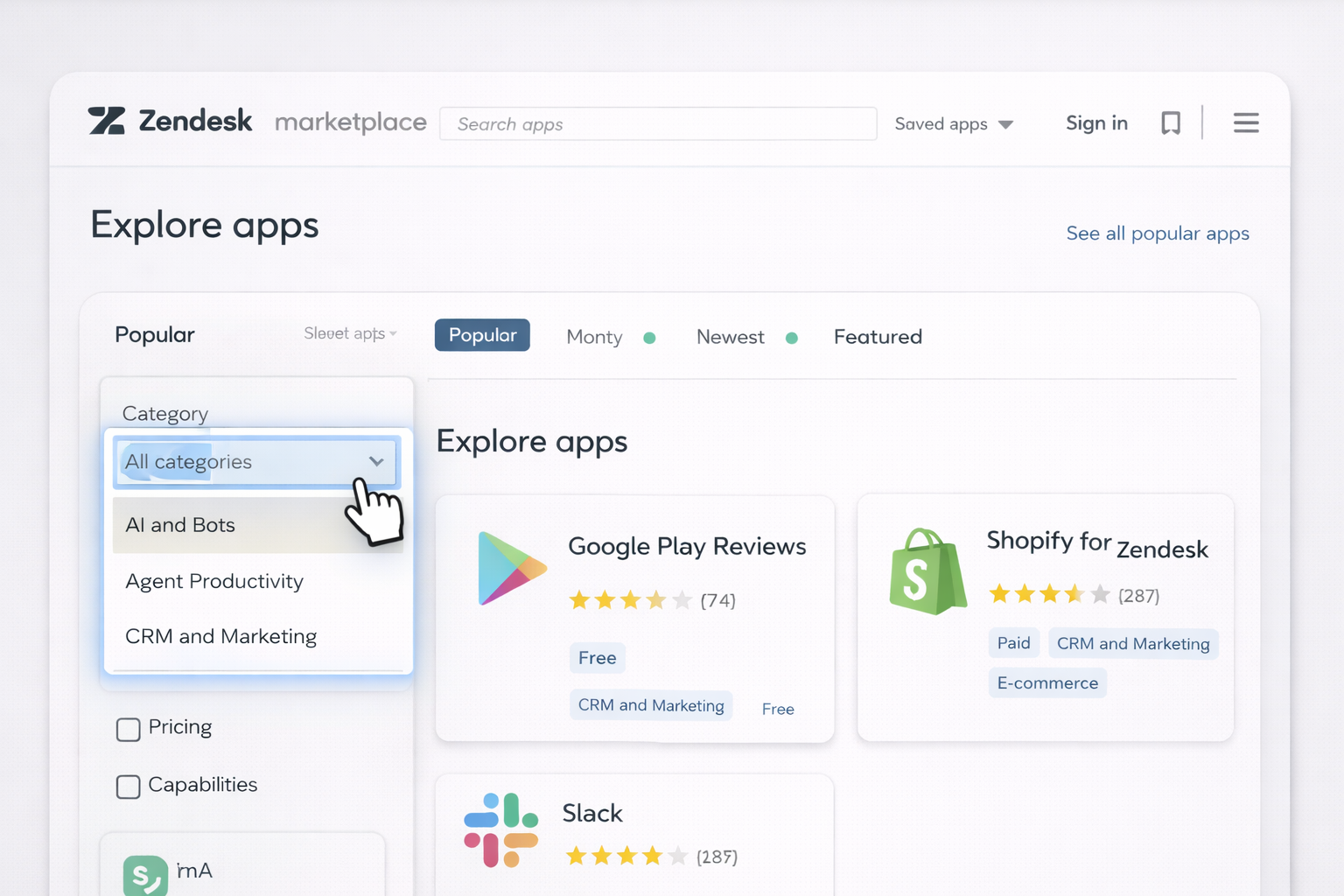Click the Google Play Reviews app logo

click(512, 568)
